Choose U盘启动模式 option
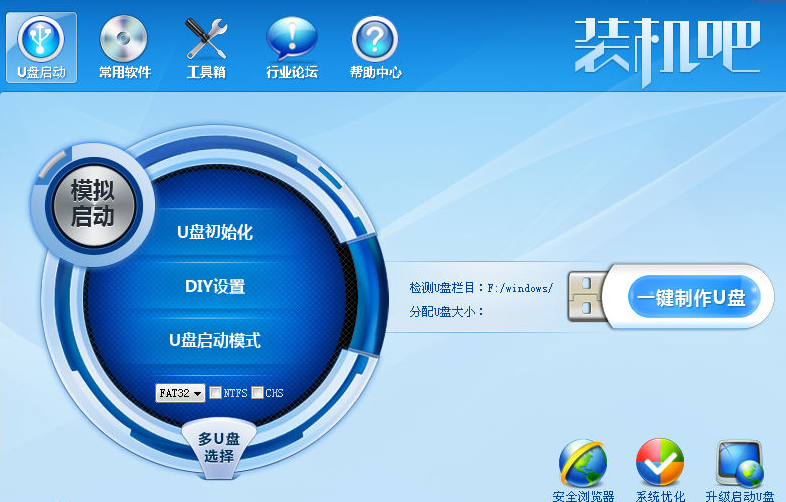The image size is (786, 502). (x=215, y=341)
